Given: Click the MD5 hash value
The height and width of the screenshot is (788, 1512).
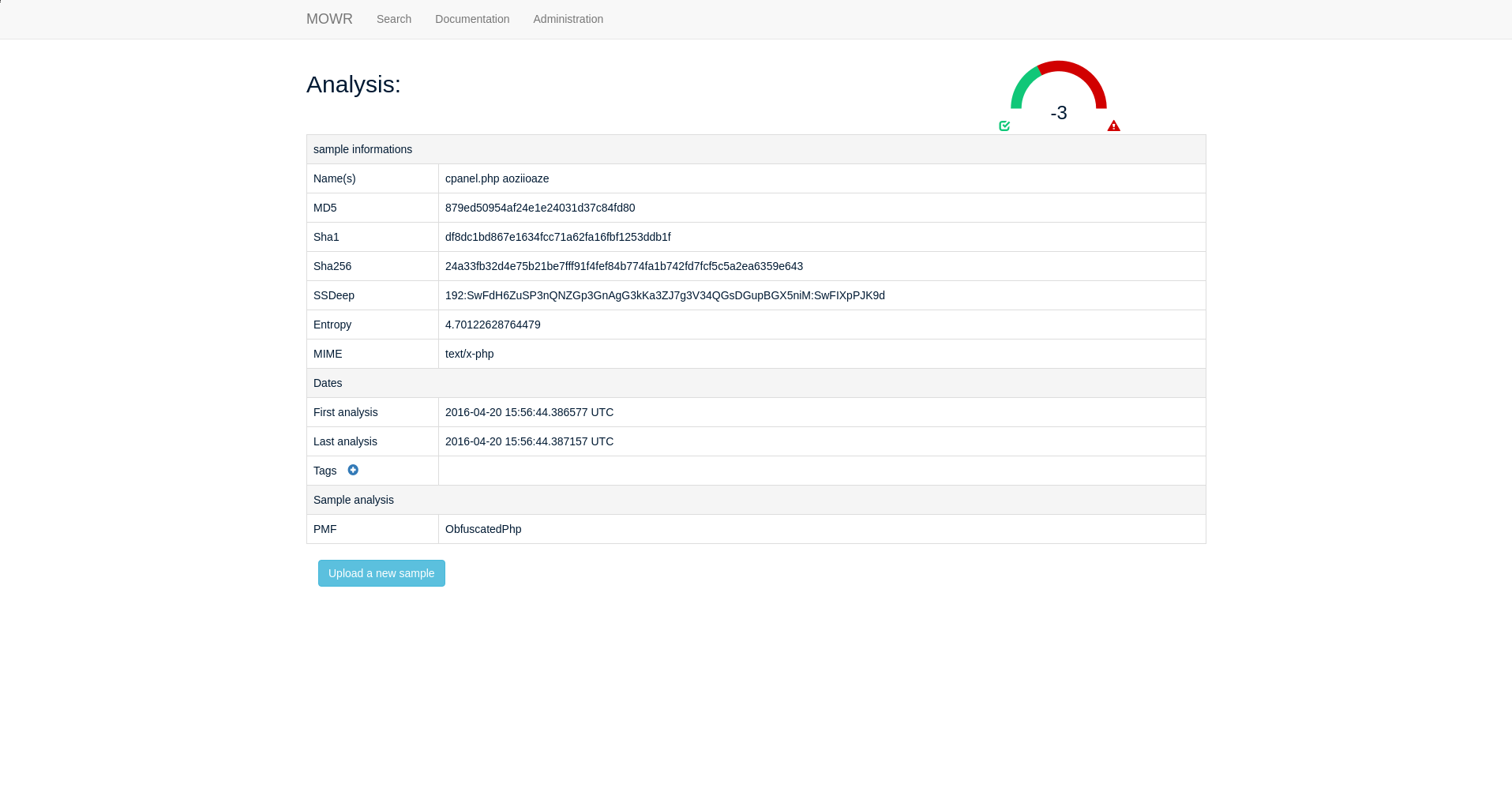Looking at the screenshot, I should pyautogui.click(x=540, y=208).
